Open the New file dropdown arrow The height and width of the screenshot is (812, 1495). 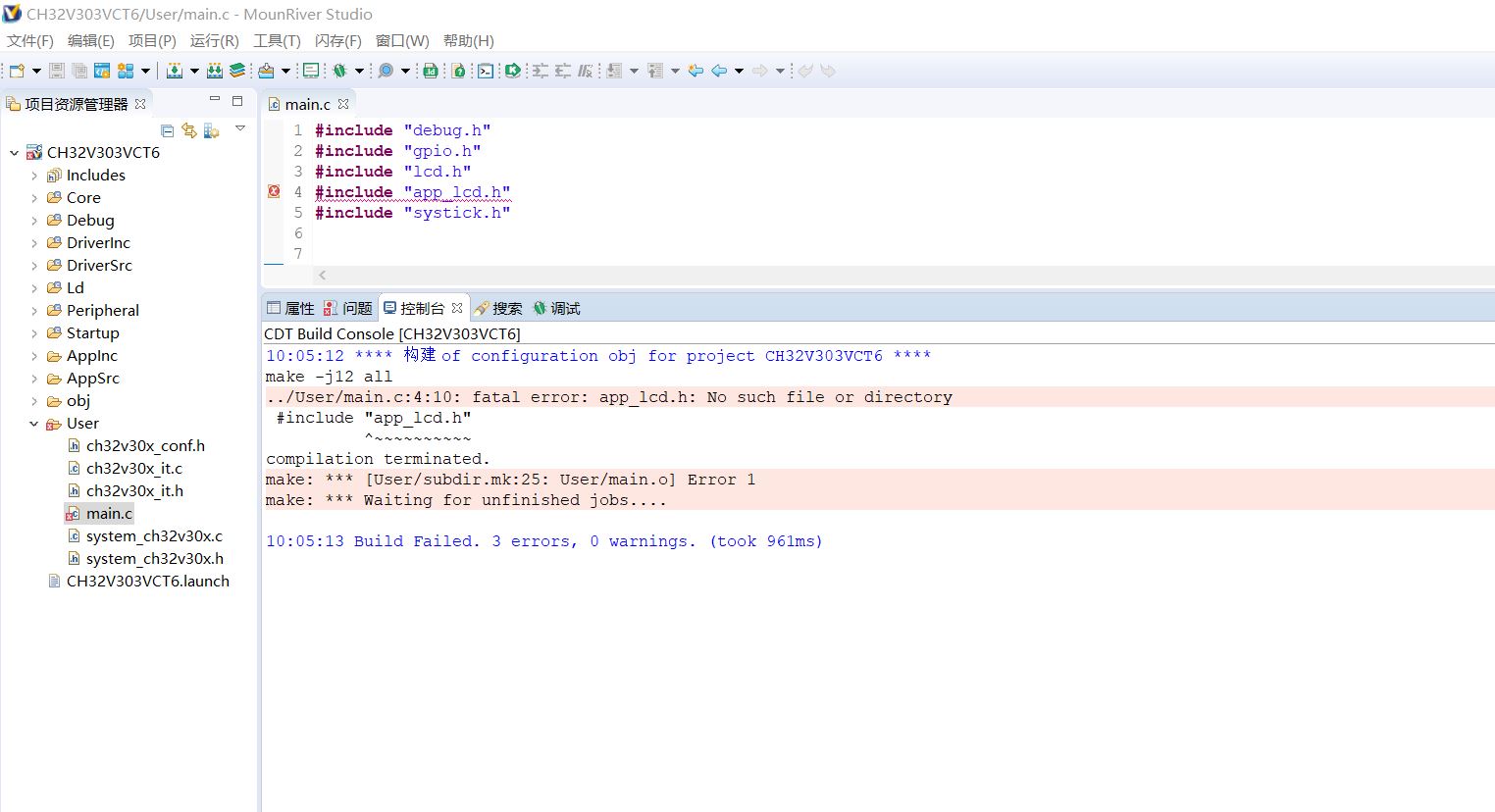click(36, 71)
